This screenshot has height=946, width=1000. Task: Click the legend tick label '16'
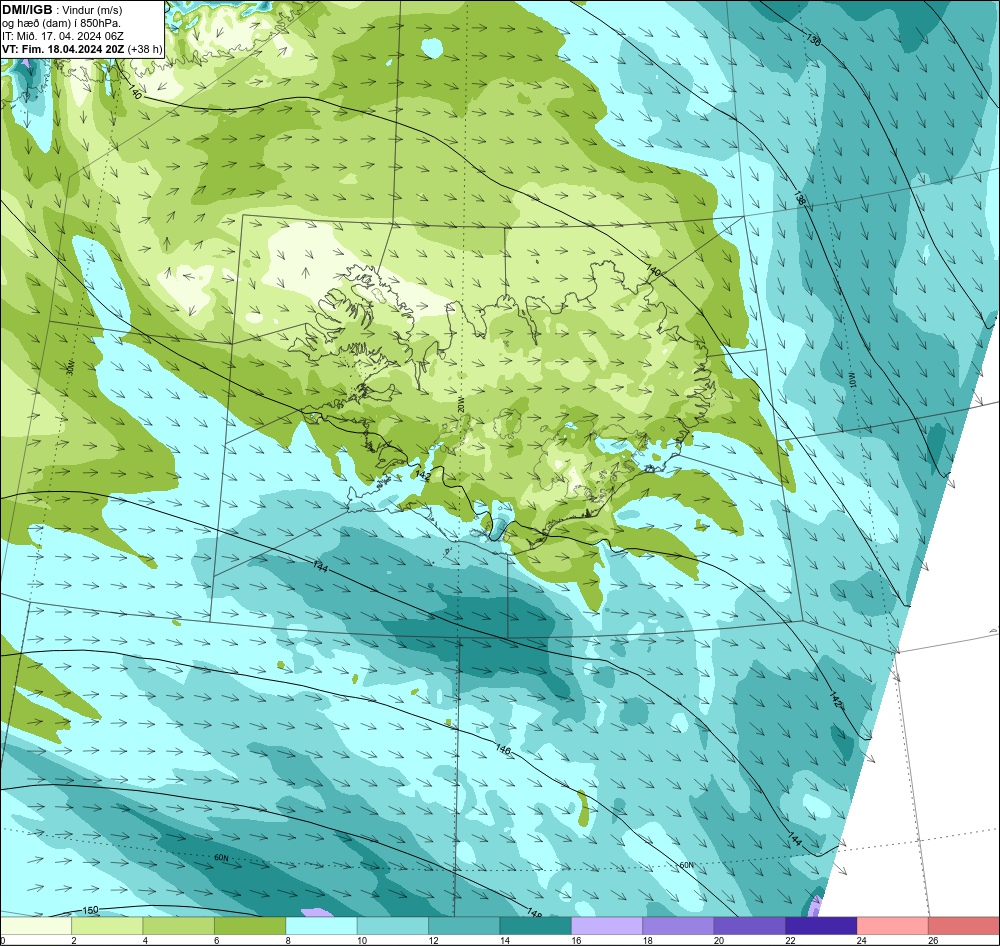576,940
